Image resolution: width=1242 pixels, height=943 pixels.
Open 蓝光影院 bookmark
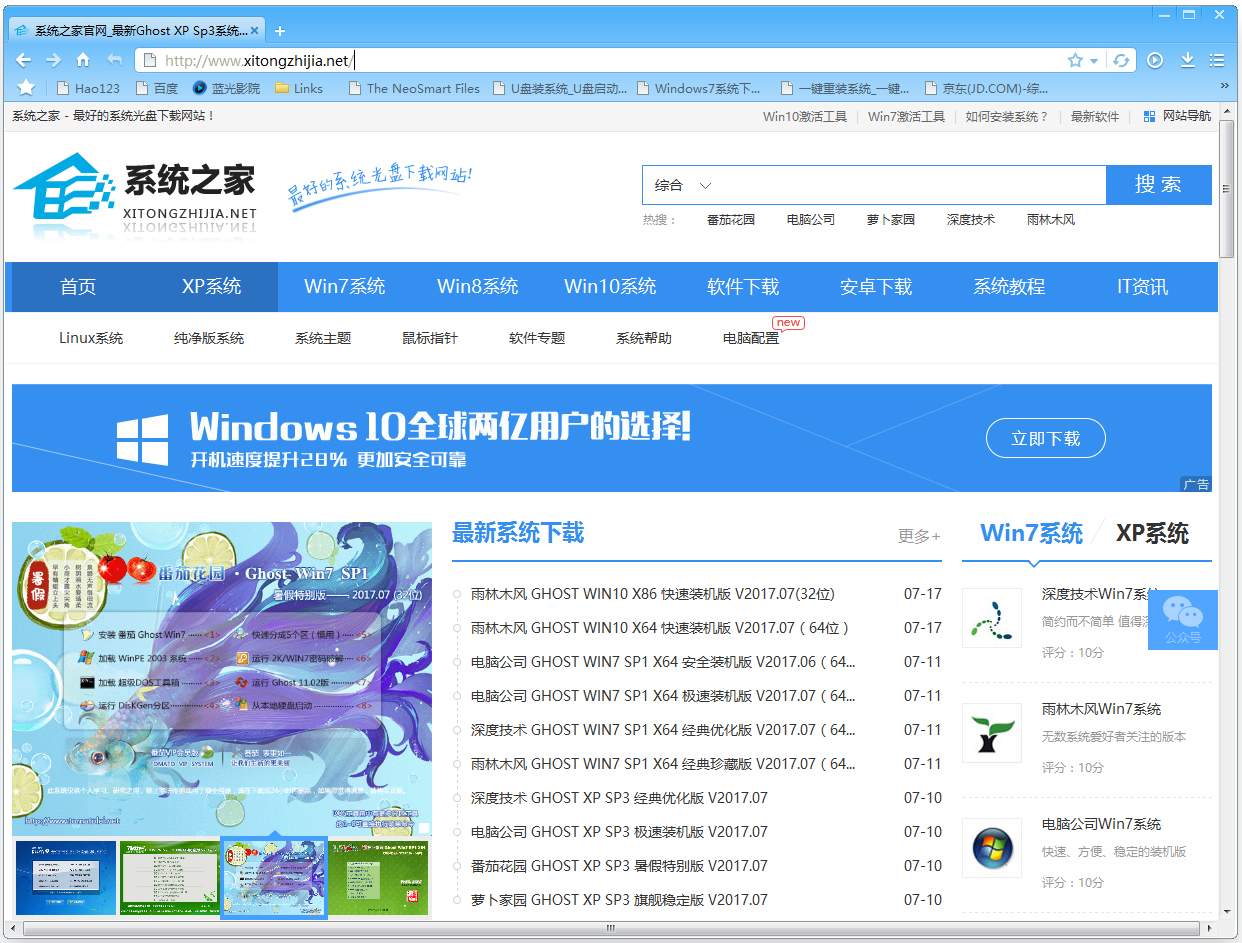point(226,88)
